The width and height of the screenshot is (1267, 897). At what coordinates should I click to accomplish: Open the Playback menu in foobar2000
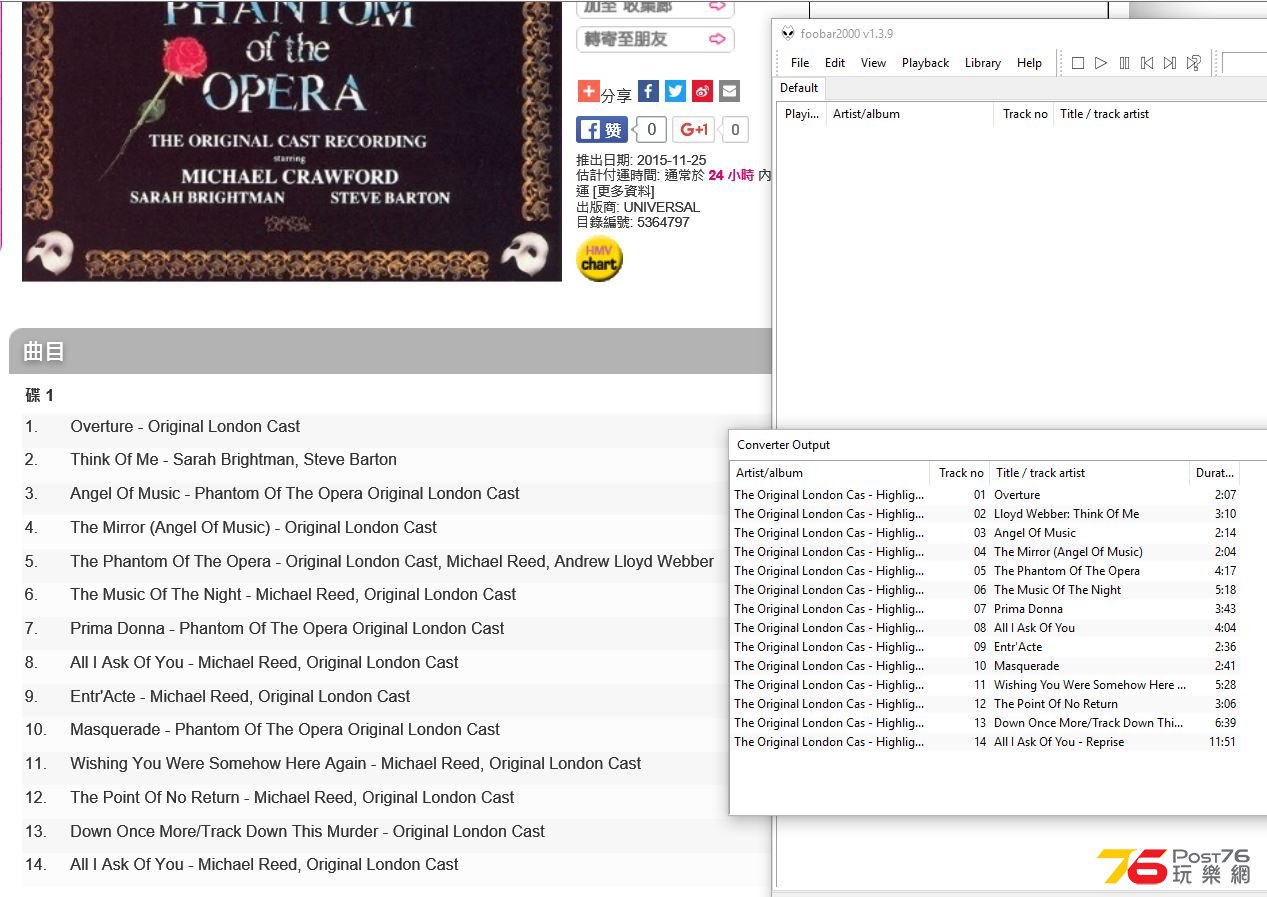point(925,63)
